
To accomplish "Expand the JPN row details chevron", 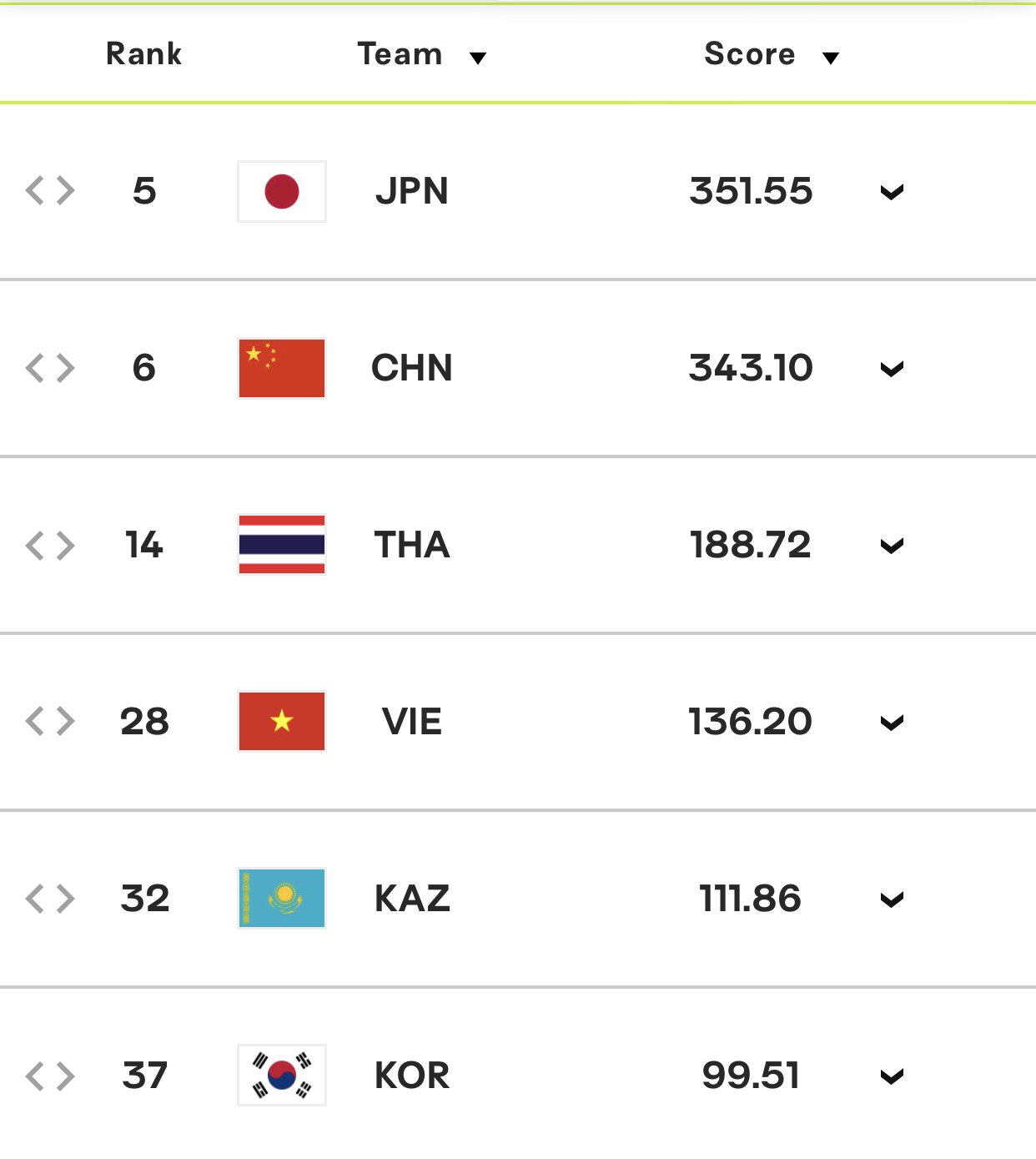I will point(893,193).
